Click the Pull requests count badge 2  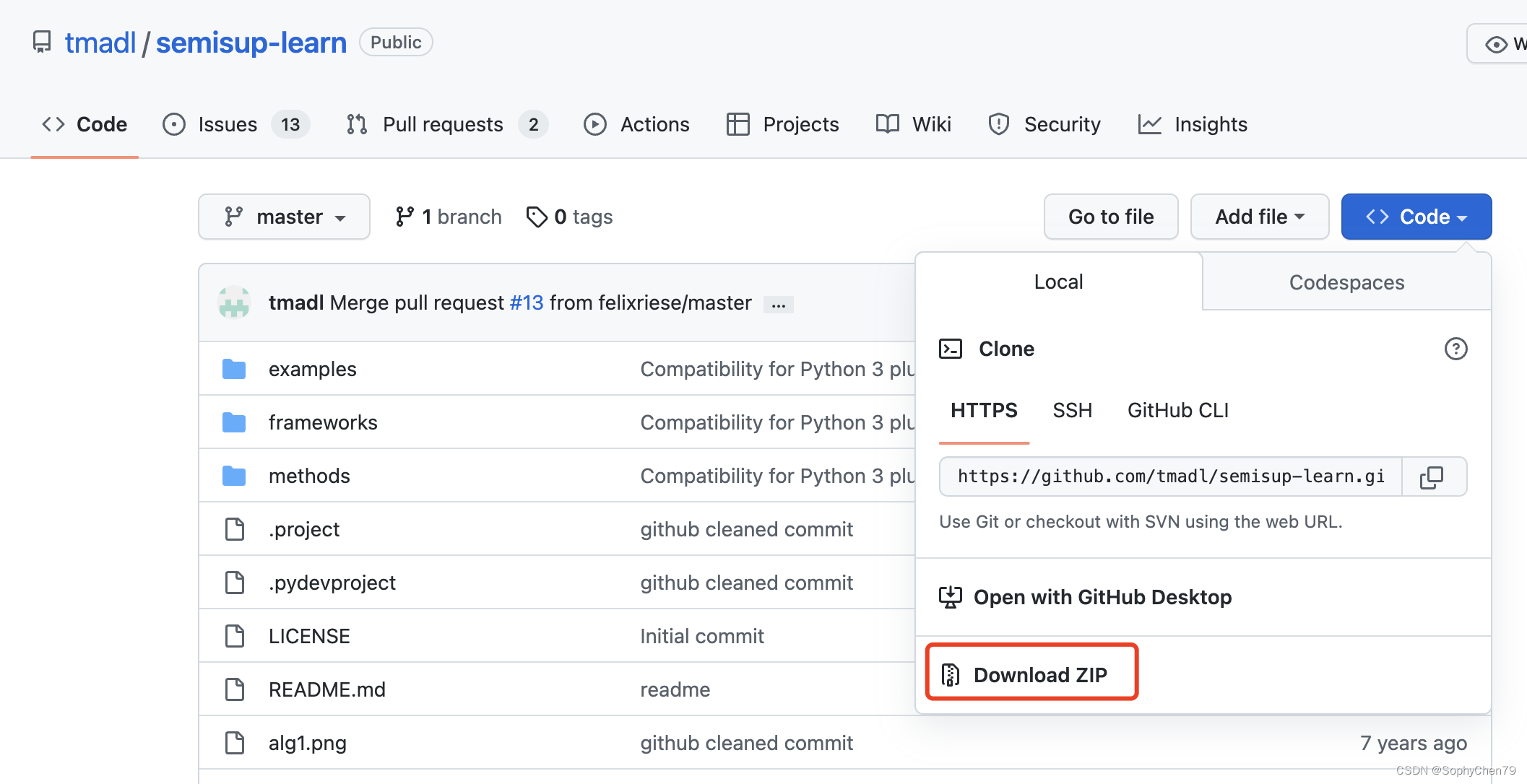(x=533, y=124)
